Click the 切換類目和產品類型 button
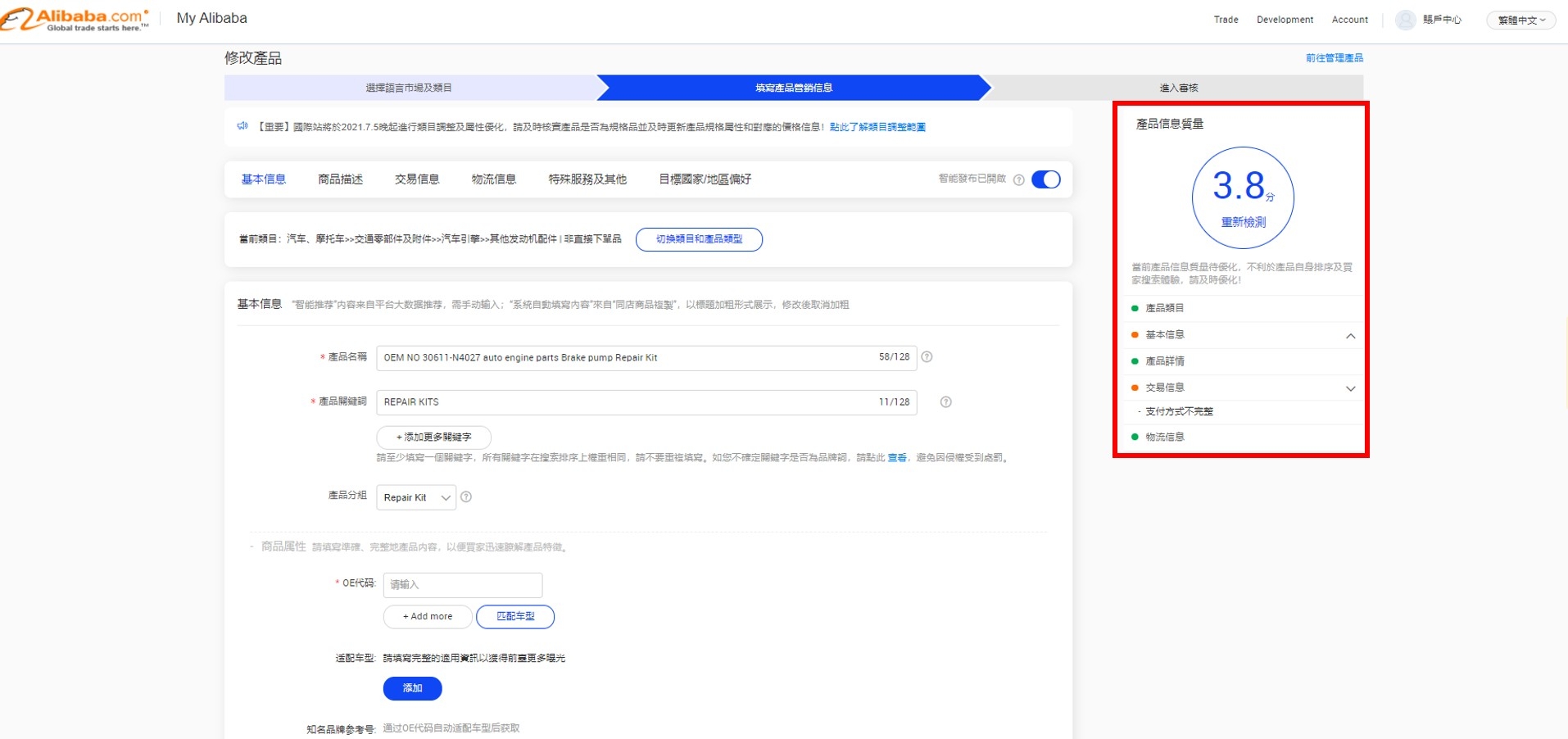Screen dimensions: 1568x739 click(x=699, y=239)
